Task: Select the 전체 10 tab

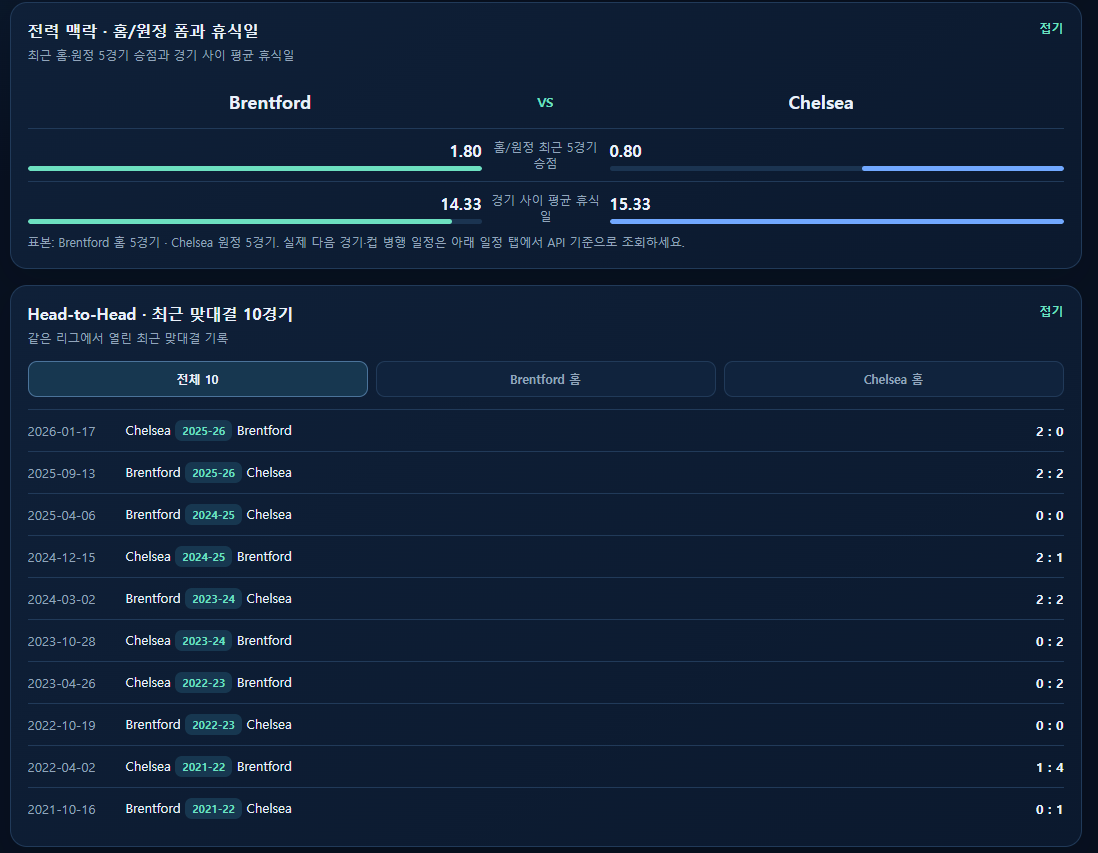Action: click(197, 379)
